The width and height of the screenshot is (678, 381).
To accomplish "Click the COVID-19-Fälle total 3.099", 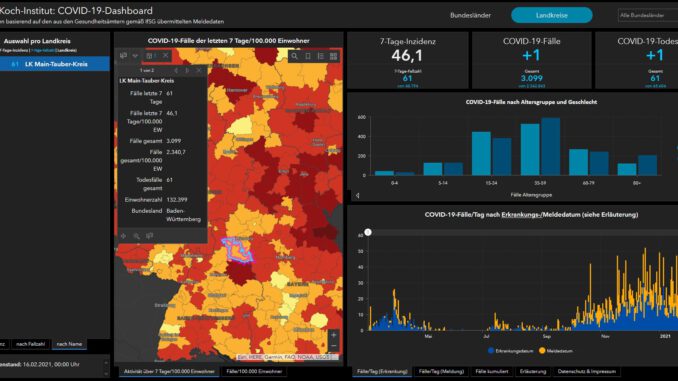I will tap(531, 78).
